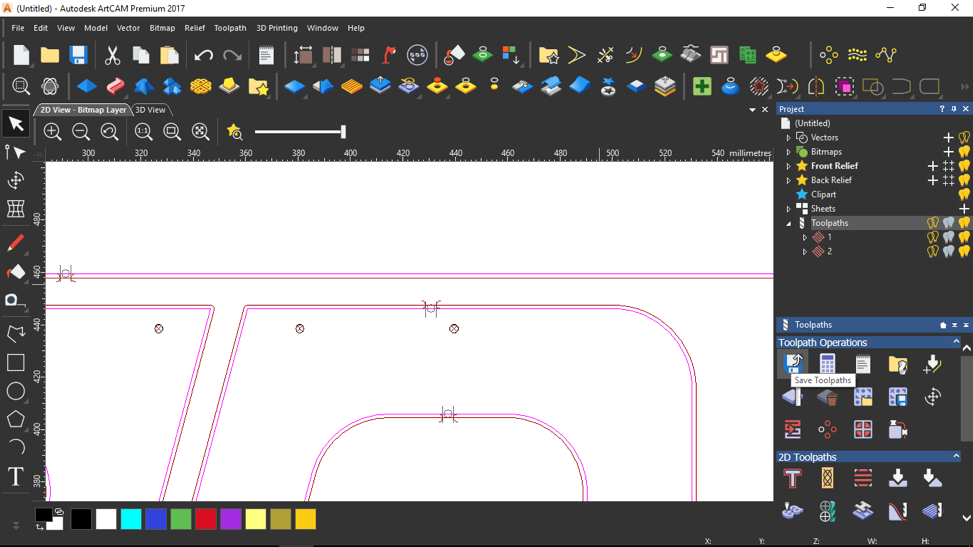Expand the Front Relief tree node
The width and height of the screenshot is (973, 547).
pos(789,166)
